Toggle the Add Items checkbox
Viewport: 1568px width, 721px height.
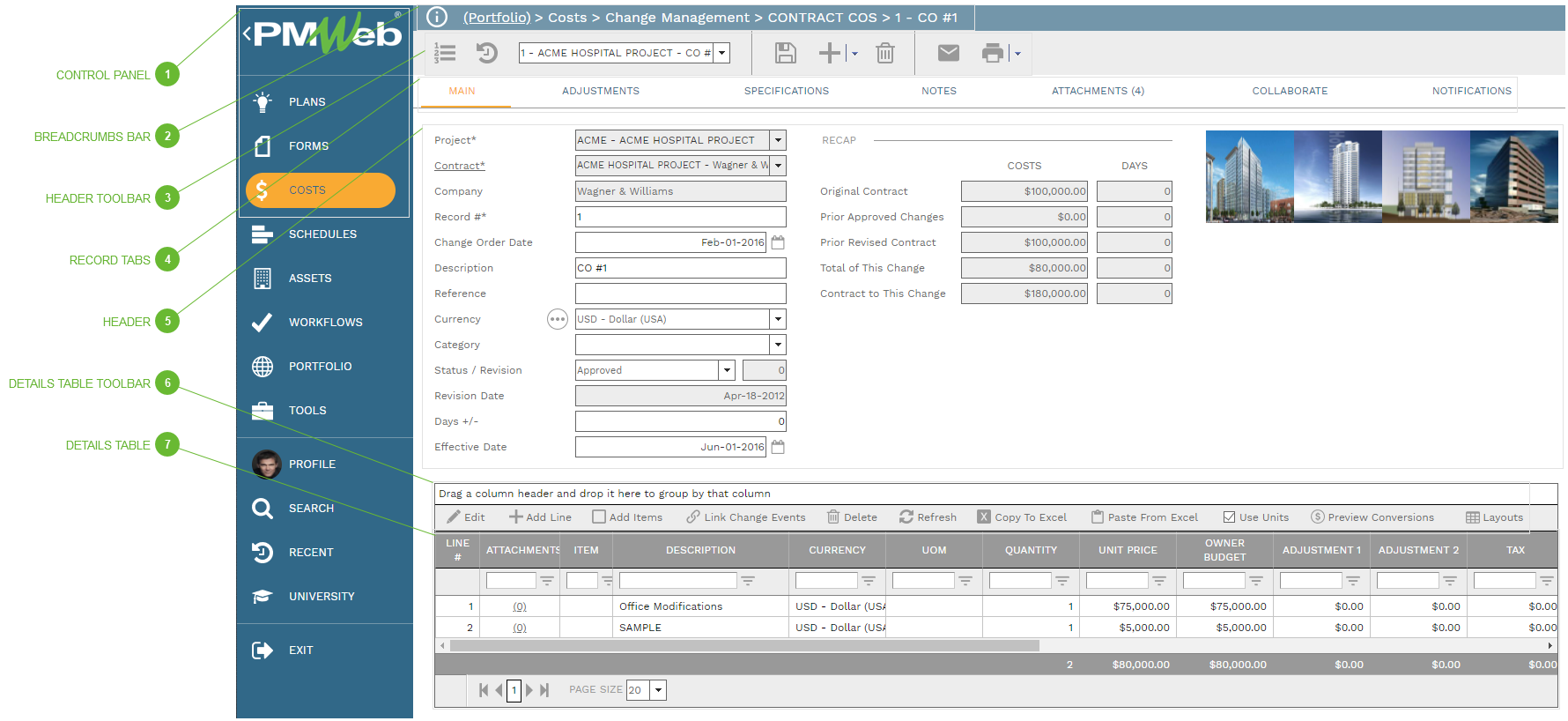[599, 517]
